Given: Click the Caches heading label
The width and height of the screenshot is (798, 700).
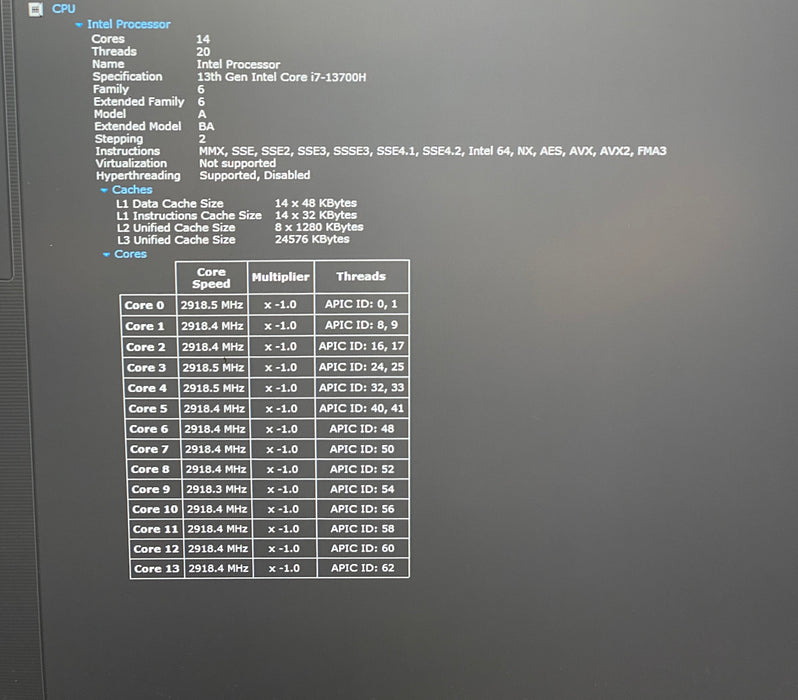Looking at the screenshot, I should pos(132,189).
